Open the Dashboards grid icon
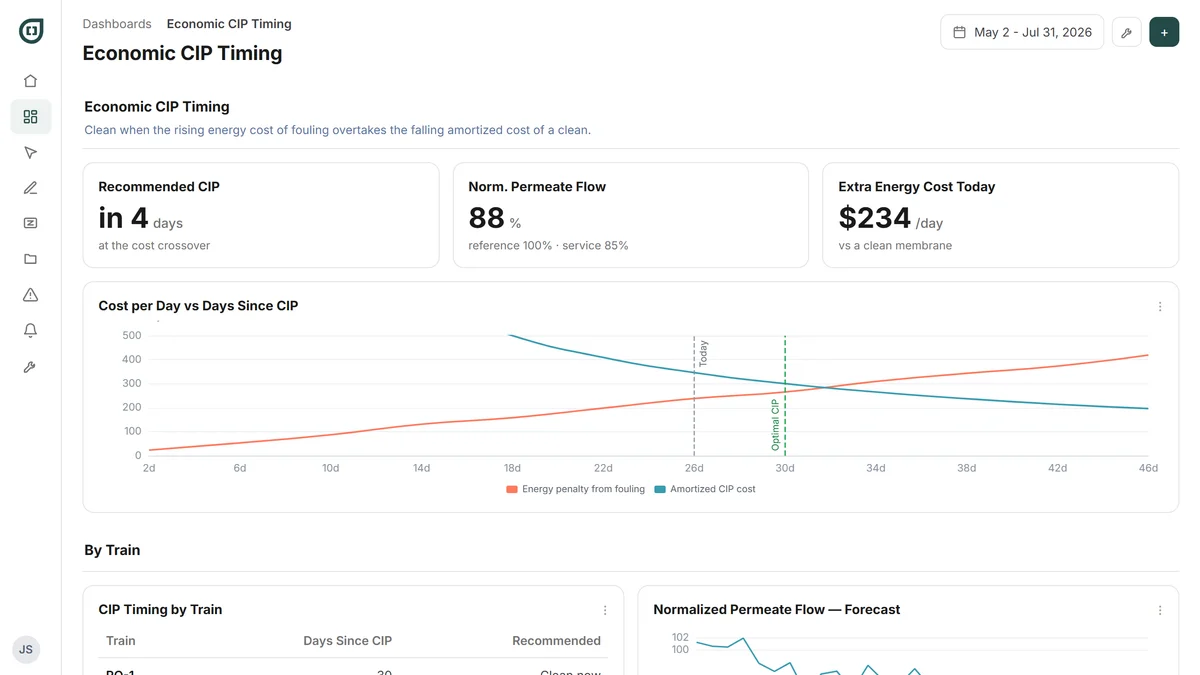1200x675 pixels. 30,117
